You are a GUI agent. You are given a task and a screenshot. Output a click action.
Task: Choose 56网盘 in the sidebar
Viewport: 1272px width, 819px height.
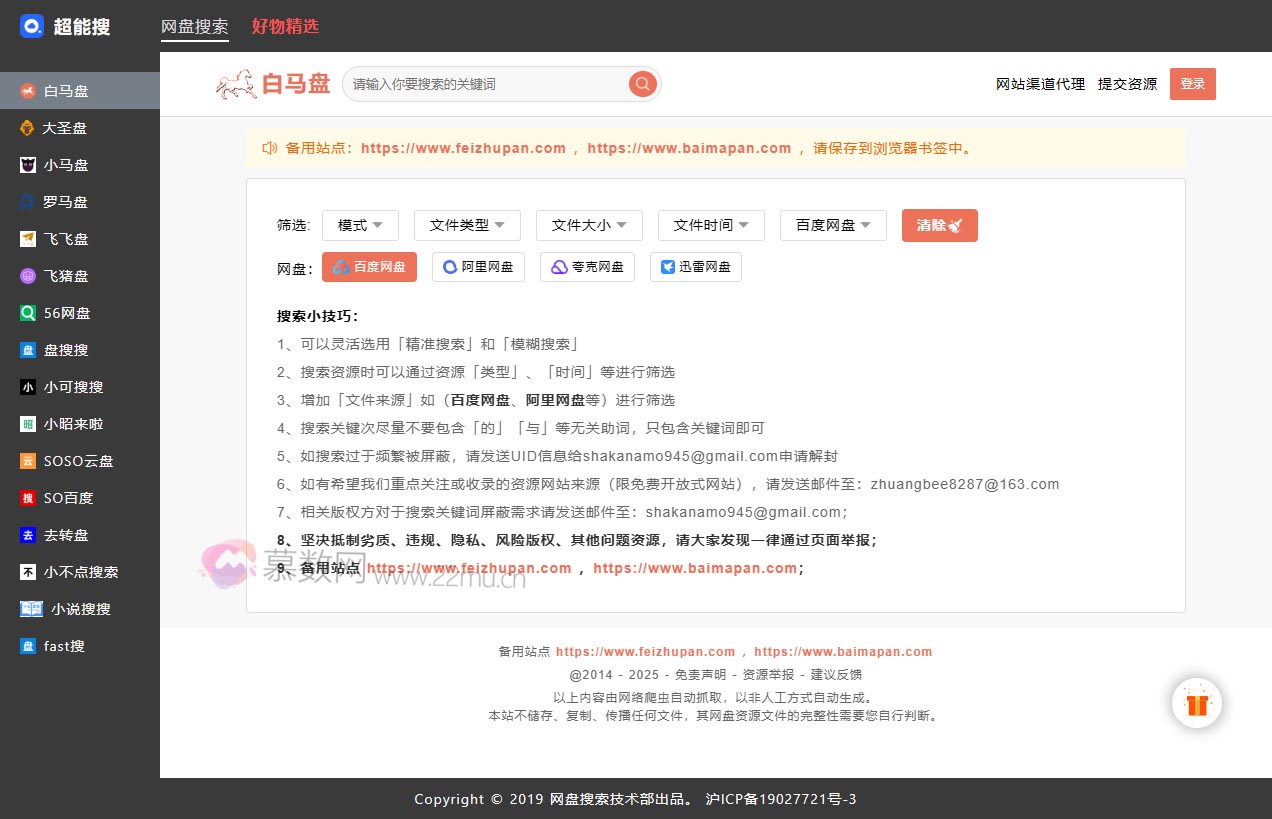[x=66, y=313]
